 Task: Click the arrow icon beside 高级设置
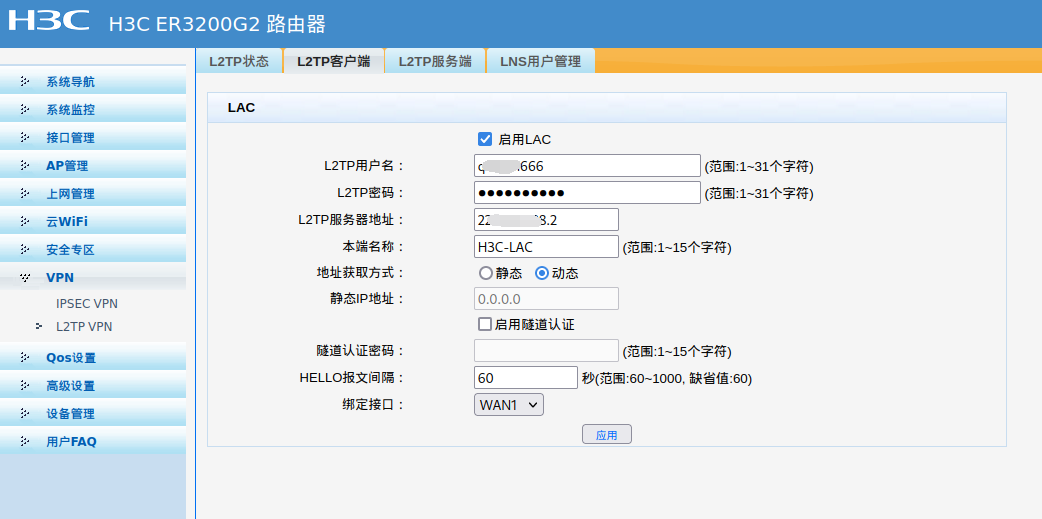(x=25, y=385)
